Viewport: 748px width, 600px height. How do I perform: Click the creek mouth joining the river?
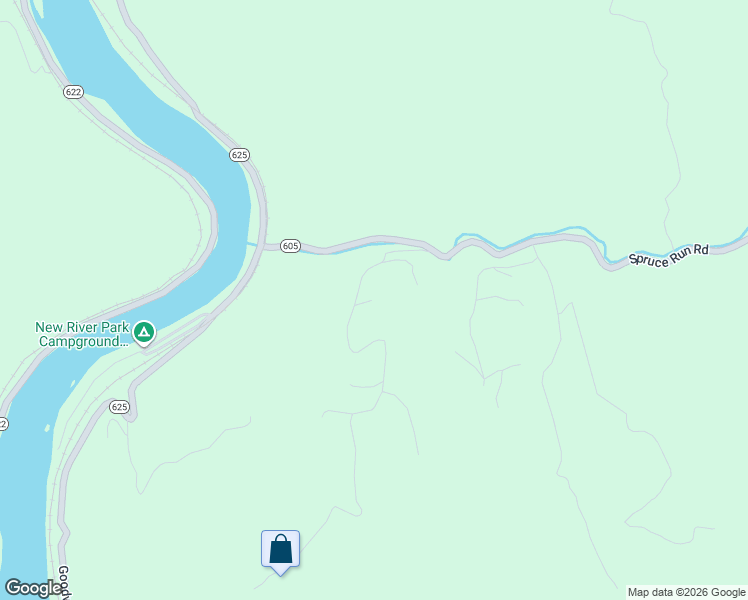pyautogui.click(x=250, y=244)
